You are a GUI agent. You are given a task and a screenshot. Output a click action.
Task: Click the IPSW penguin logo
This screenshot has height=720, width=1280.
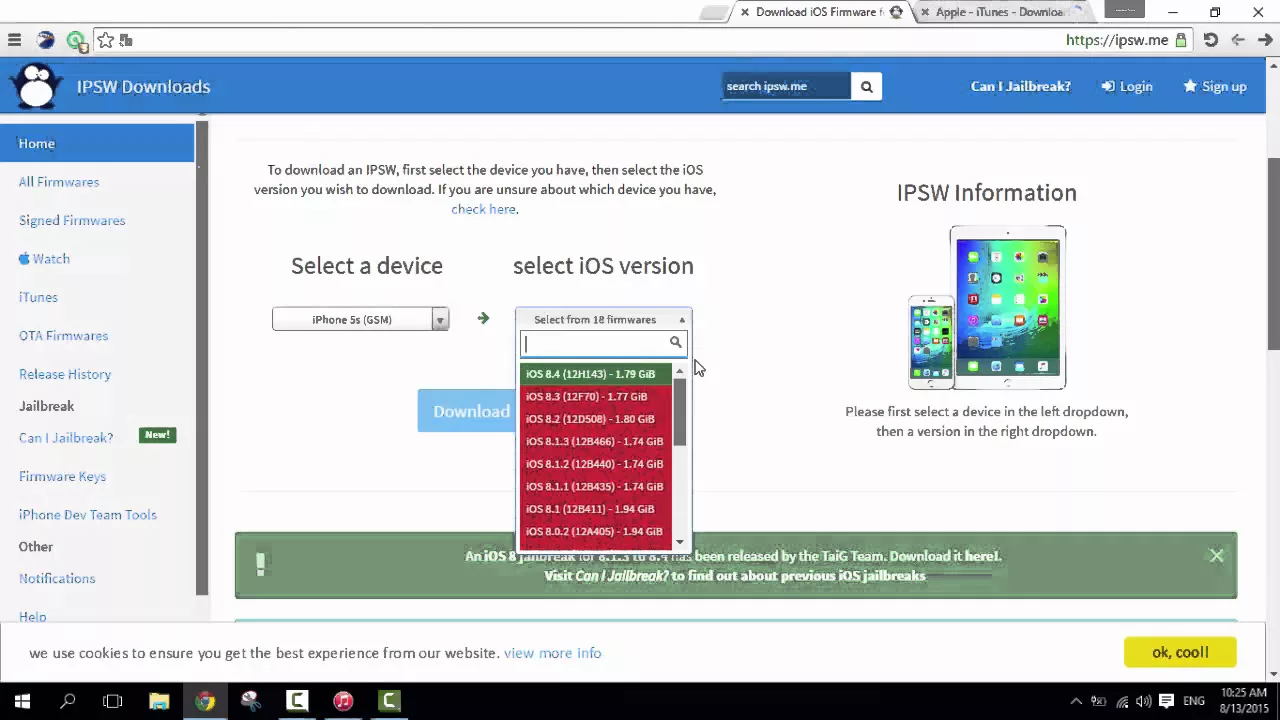37,86
